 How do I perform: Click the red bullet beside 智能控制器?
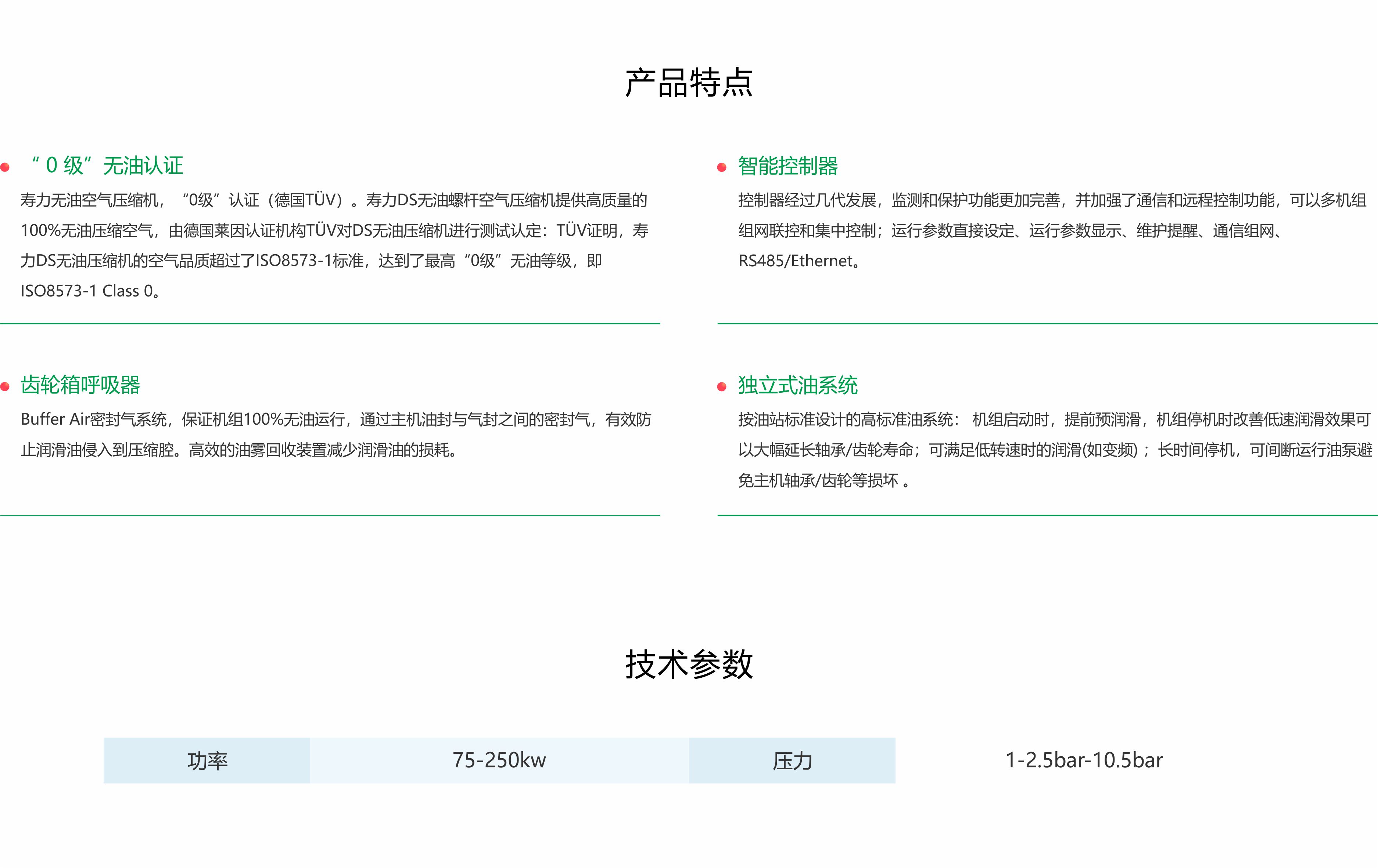pyautogui.click(x=722, y=167)
